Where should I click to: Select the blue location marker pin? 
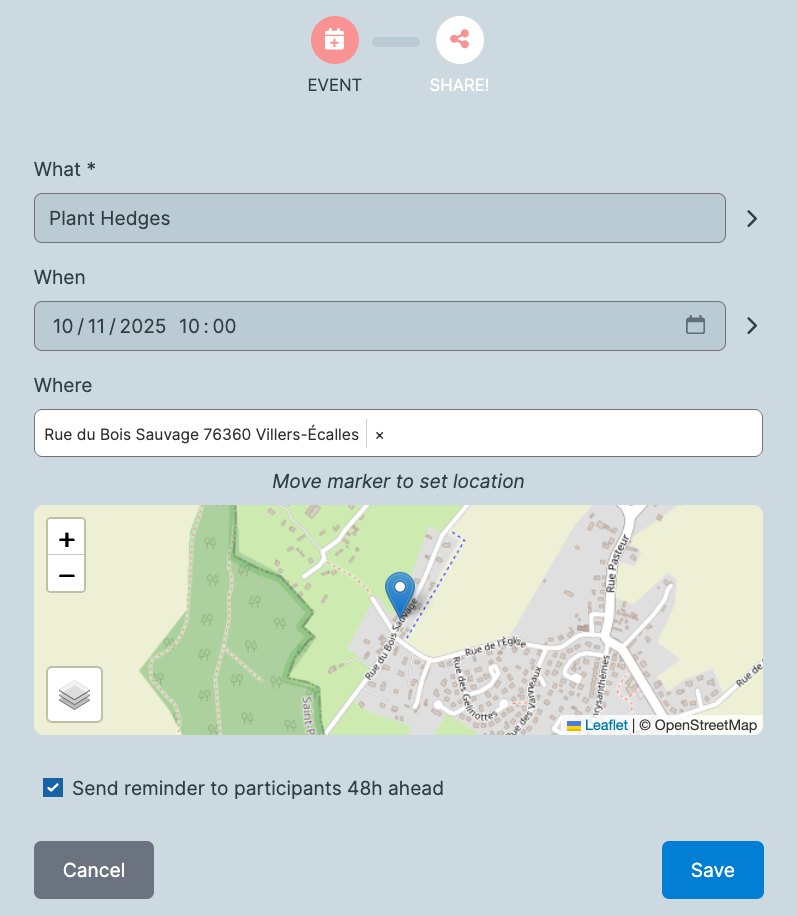click(400, 595)
